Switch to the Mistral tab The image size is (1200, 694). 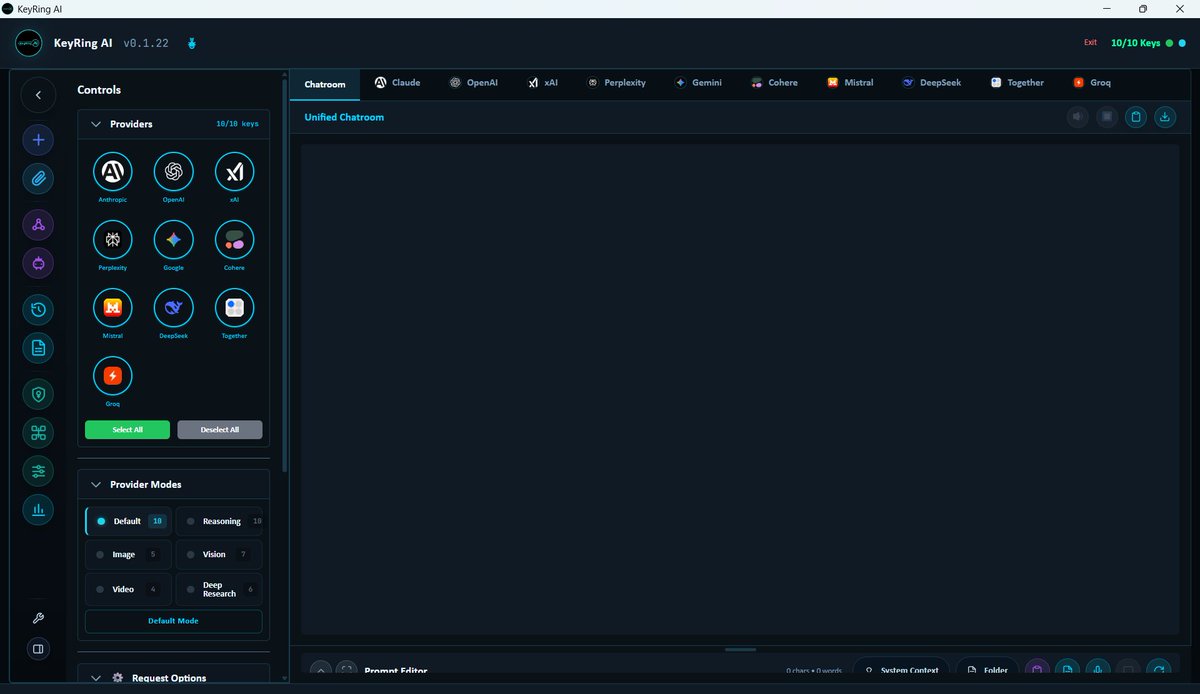click(850, 83)
